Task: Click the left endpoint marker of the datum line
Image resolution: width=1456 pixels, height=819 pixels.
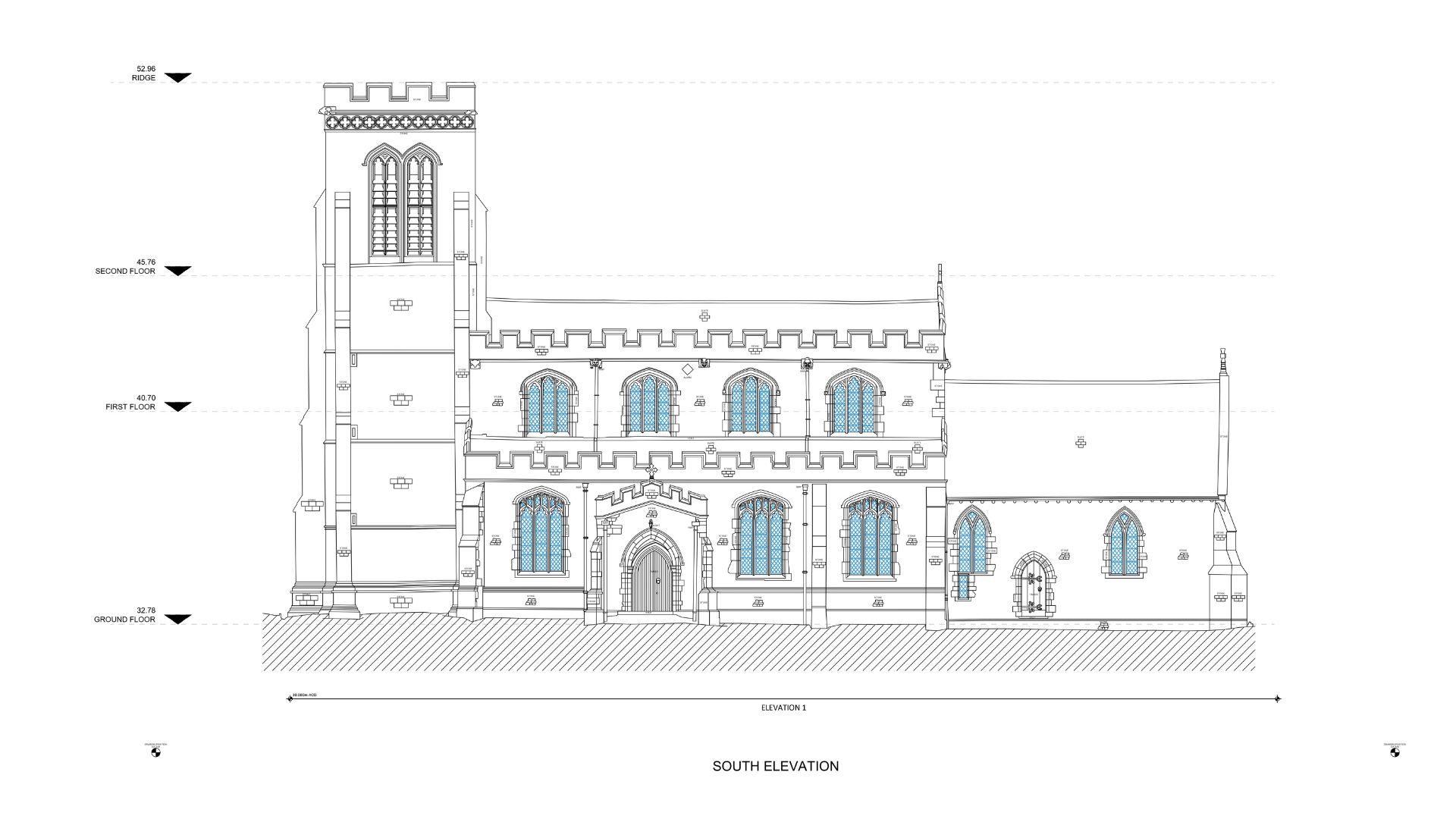Action: 290,698
